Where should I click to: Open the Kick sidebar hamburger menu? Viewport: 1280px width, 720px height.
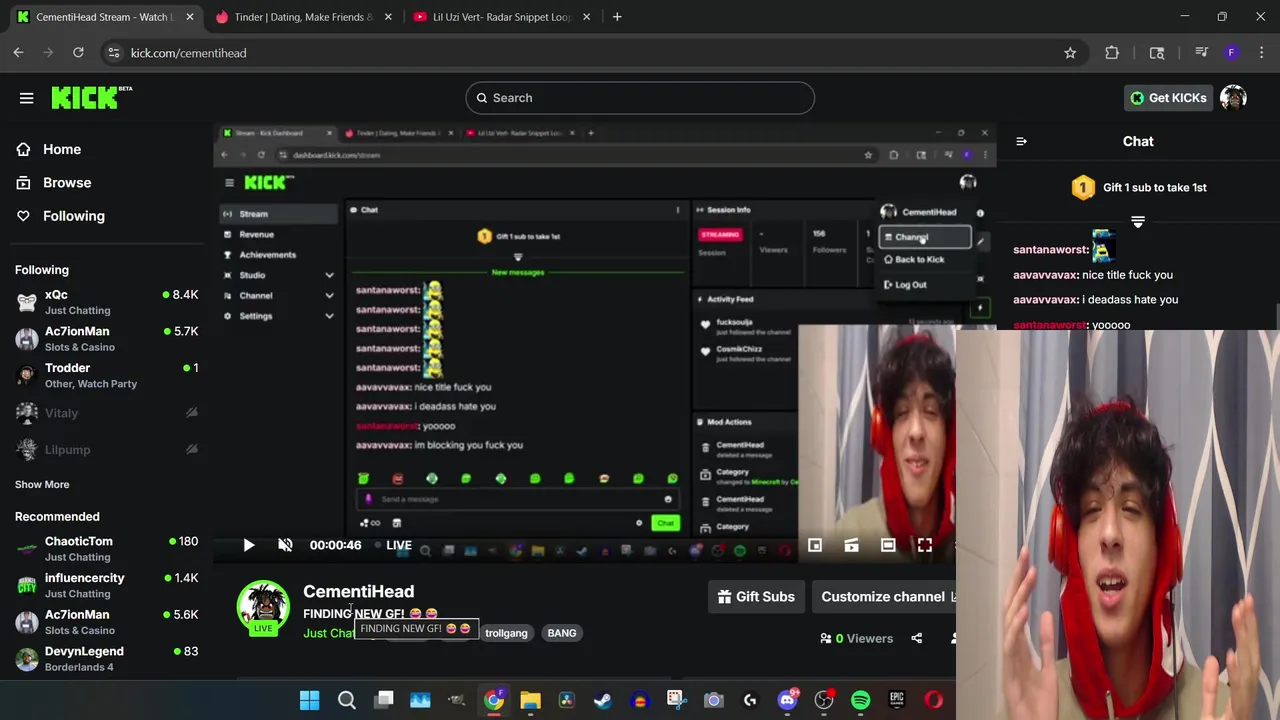point(26,98)
